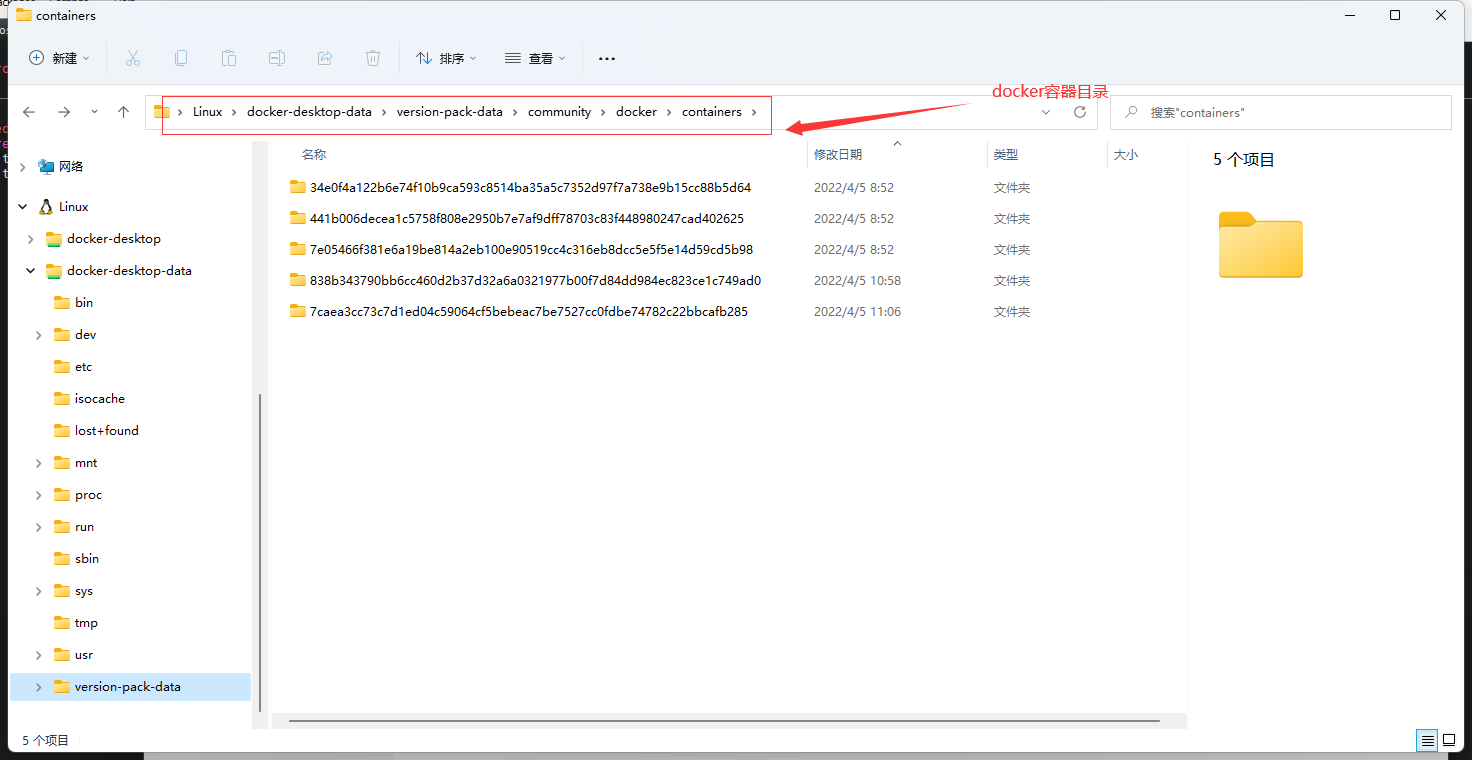The image size is (1472, 760).
Task: Expand the sys folder in sidebar
Action: click(39, 591)
